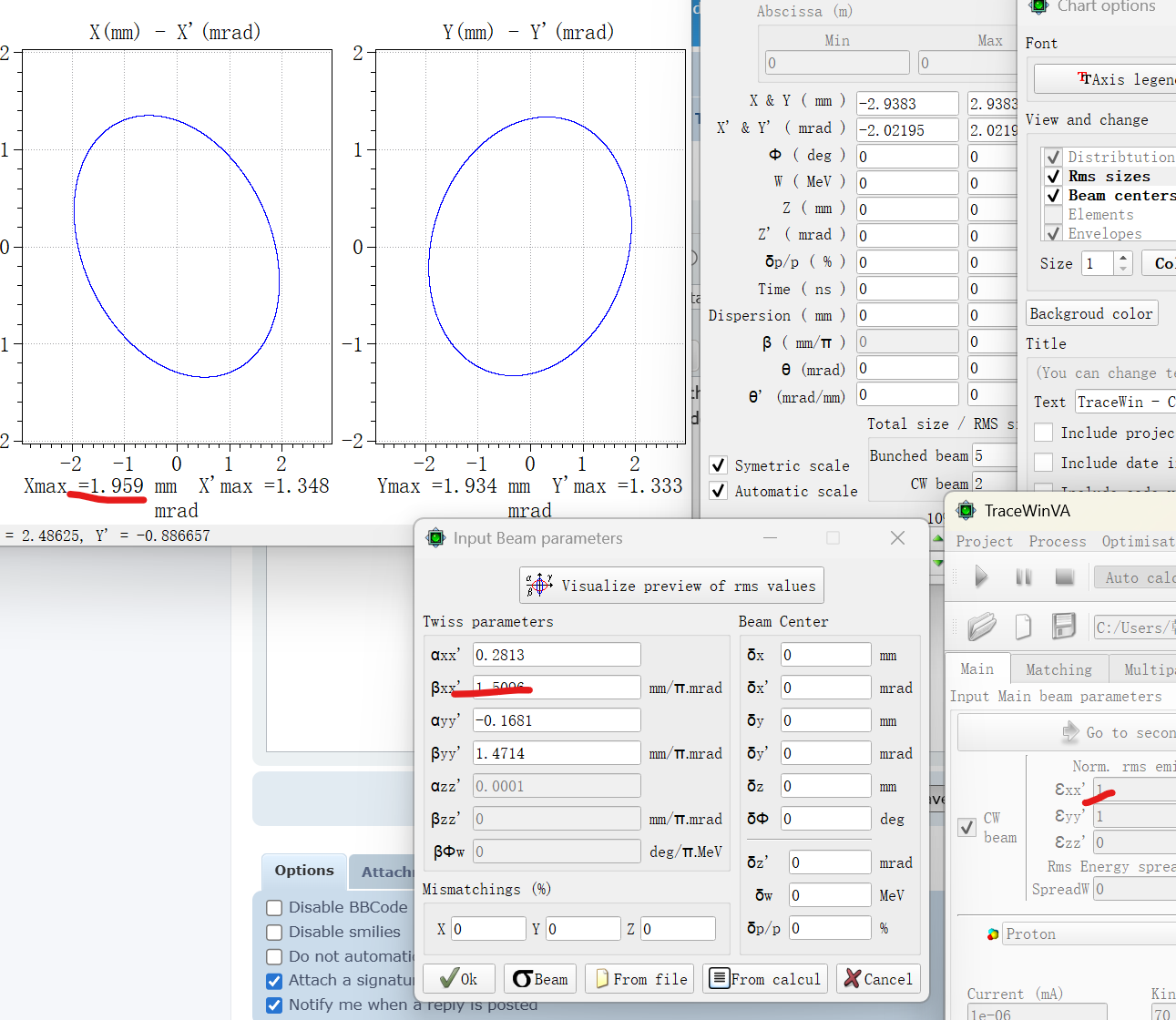The width and height of the screenshot is (1176, 1020).
Task: Increase Size value with stepper up arrow
Action: (1123, 258)
